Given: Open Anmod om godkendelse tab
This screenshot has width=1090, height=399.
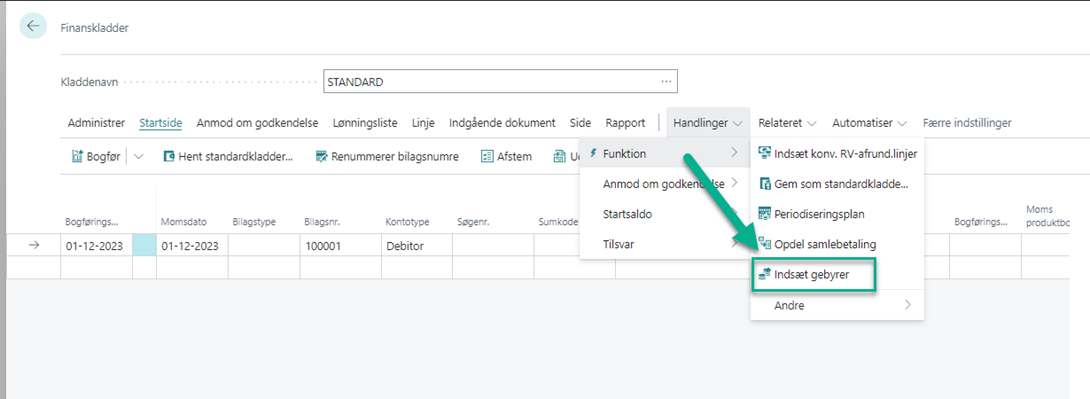Looking at the screenshot, I should pos(257,123).
